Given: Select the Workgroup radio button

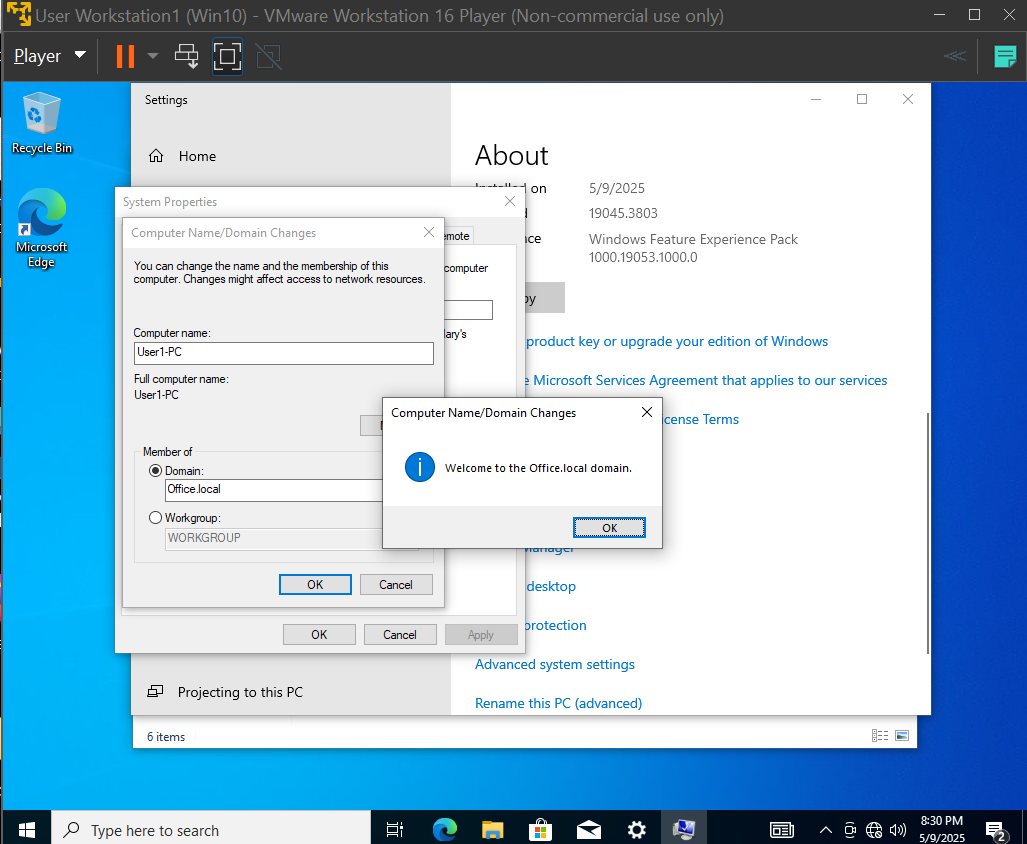Looking at the screenshot, I should (155, 518).
